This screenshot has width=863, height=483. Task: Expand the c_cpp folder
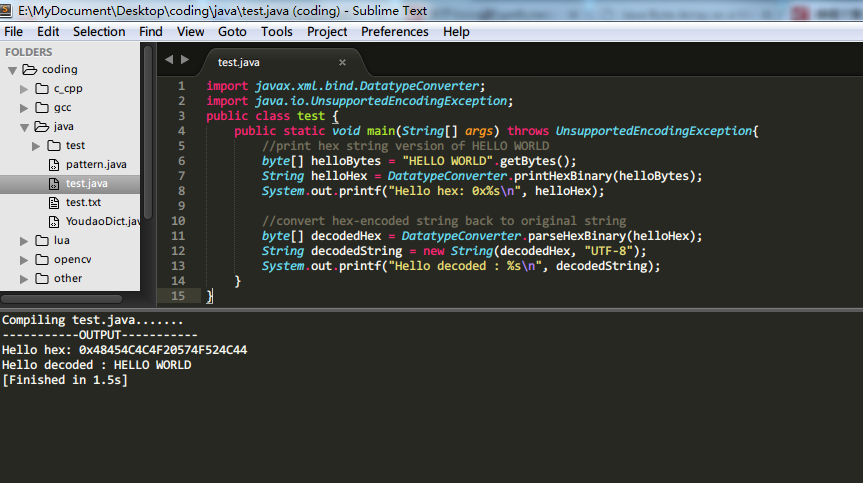(25, 88)
